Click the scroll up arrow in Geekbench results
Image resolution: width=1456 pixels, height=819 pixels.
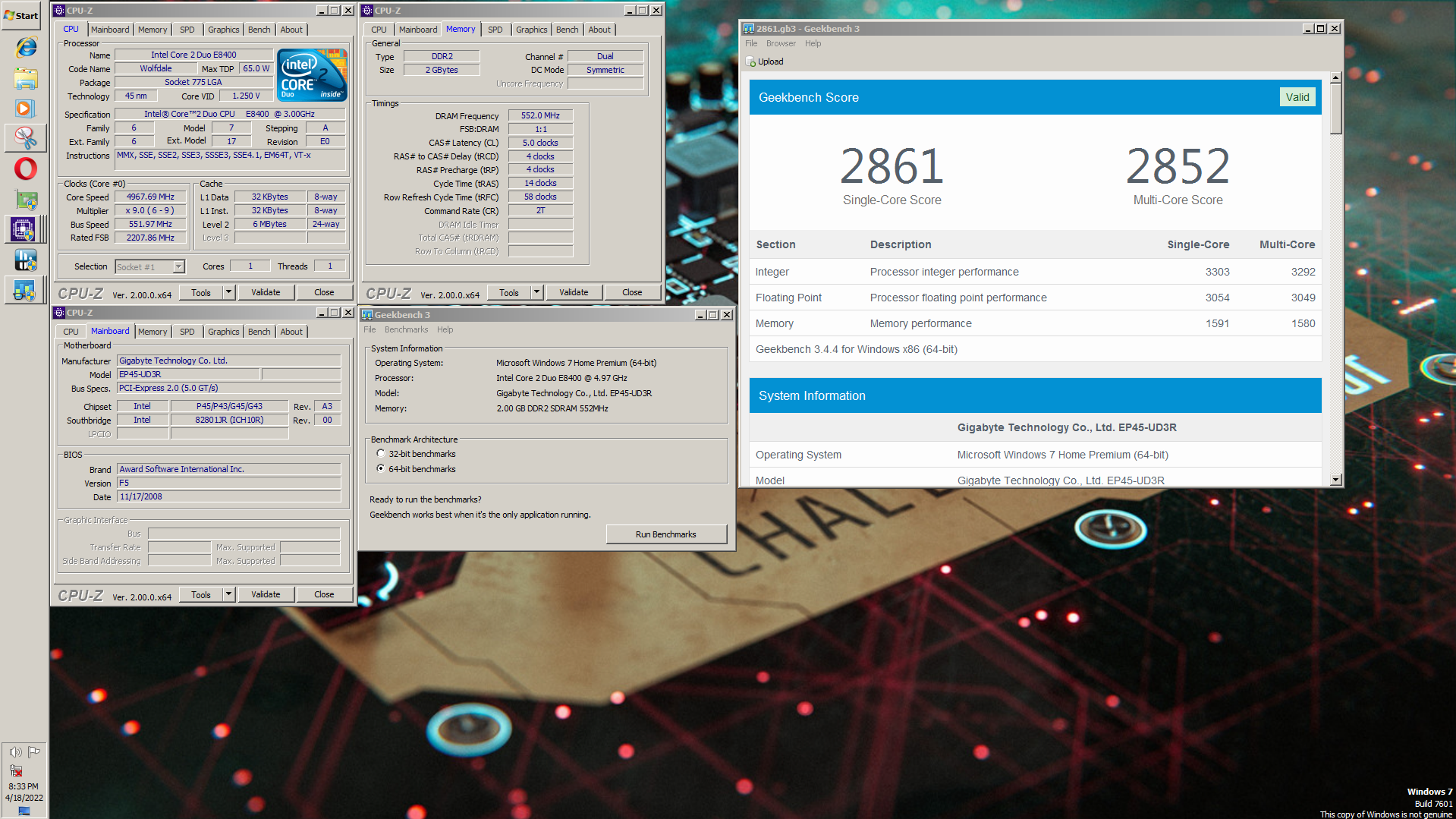pos(1336,78)
